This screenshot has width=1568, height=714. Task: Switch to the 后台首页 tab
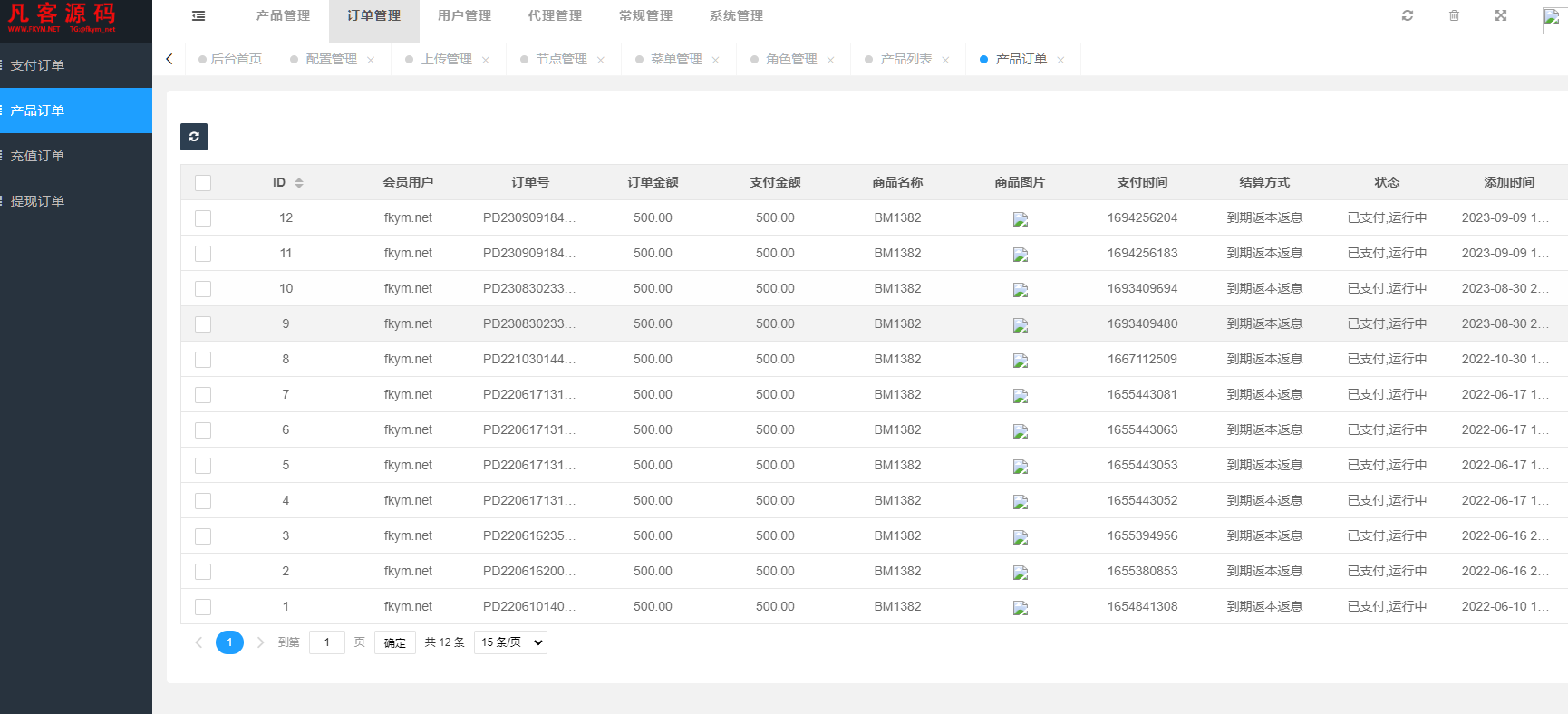pos(236,59)
